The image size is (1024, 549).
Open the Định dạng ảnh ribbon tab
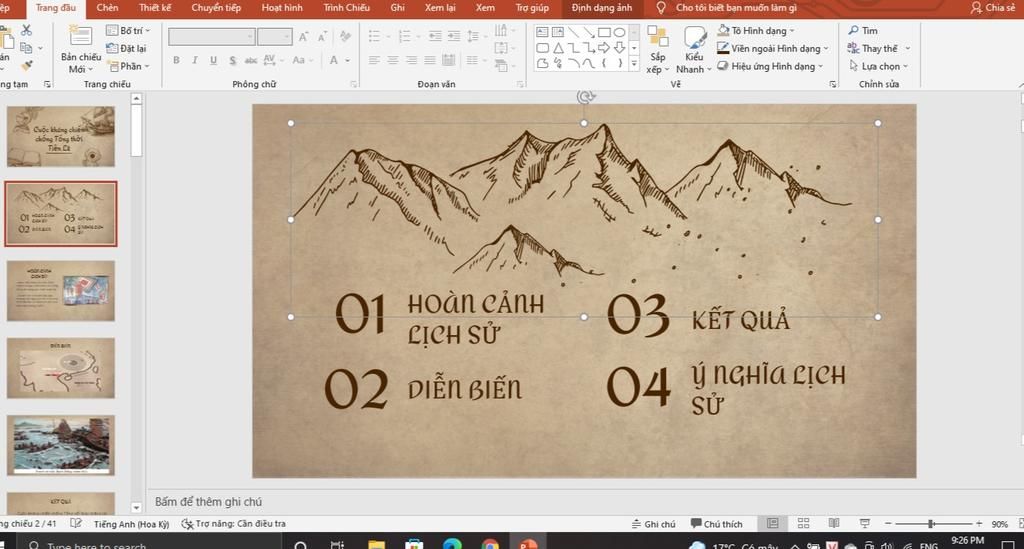click(x=601, y=8)
